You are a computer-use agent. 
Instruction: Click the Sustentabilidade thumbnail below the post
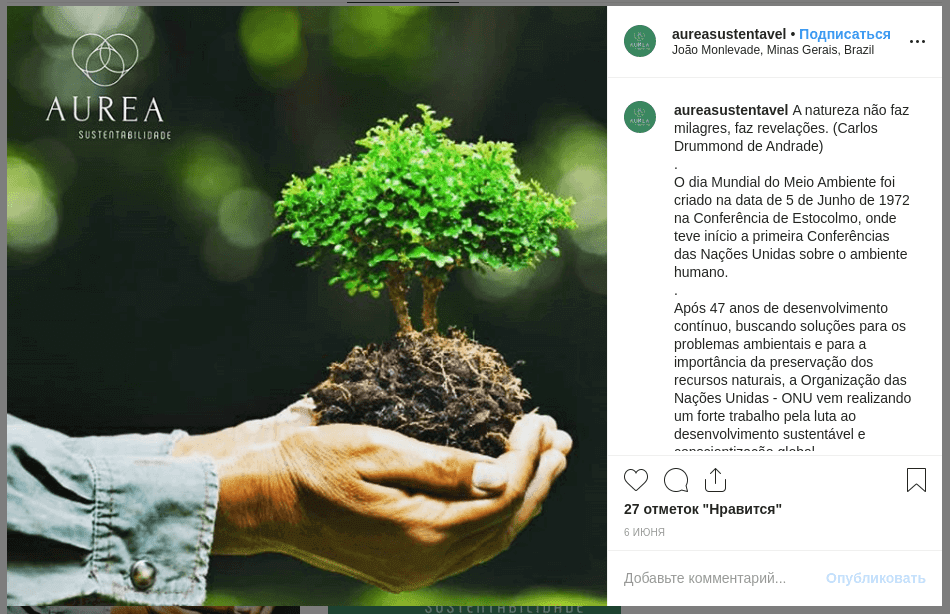[474, 610]
